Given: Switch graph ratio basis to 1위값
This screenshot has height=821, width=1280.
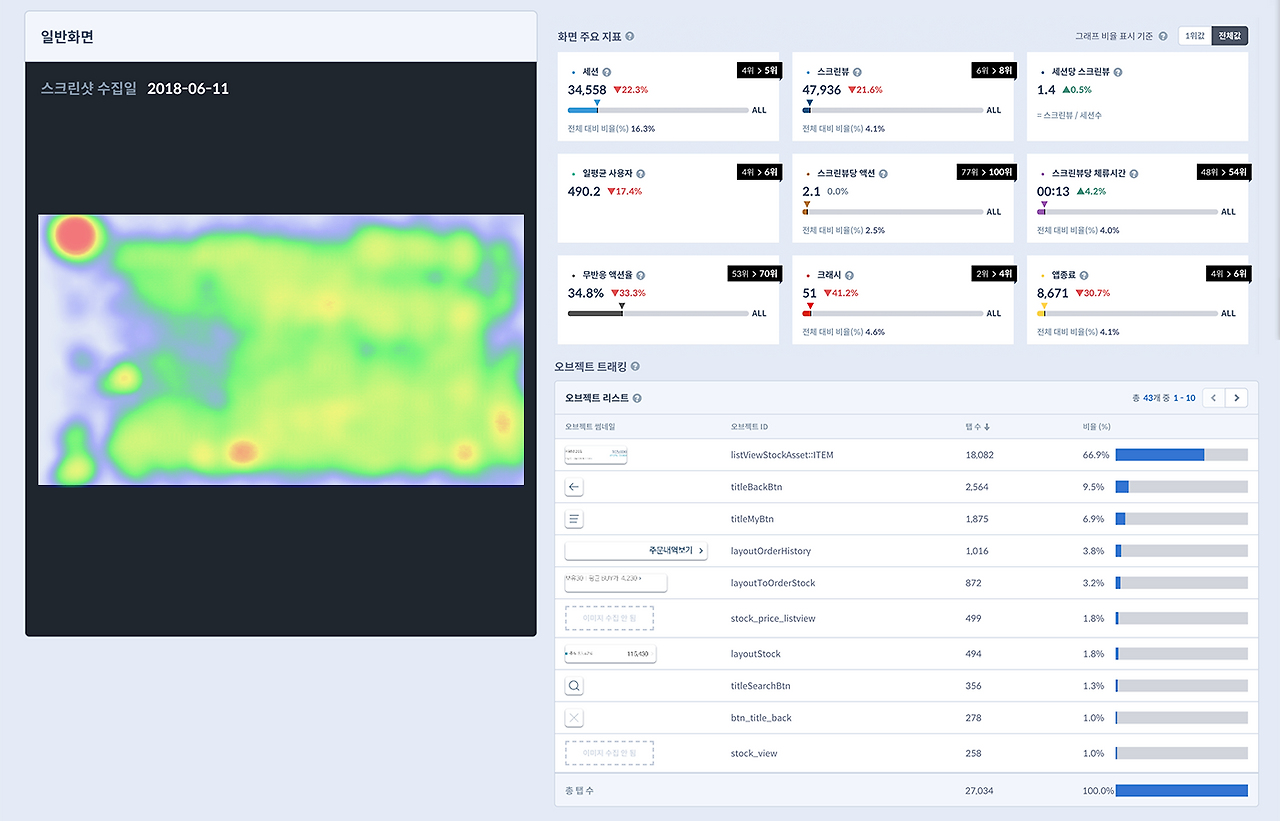Looking at the screenshot, I should (1194, 36).
